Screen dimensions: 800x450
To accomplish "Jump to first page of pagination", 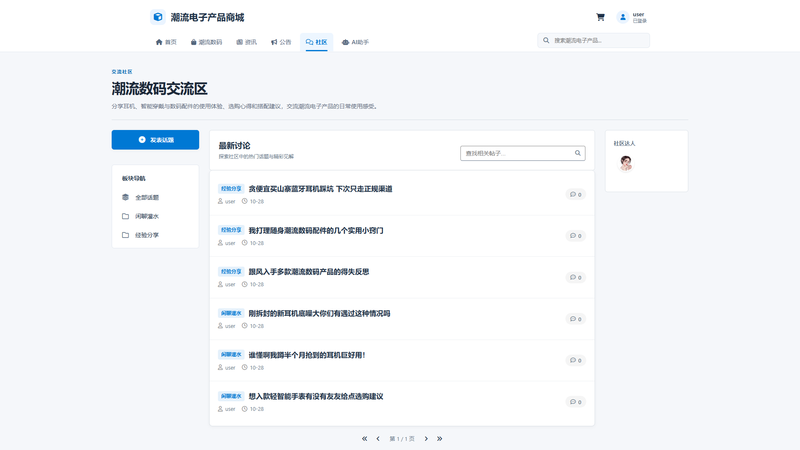I will tap(364, 439).
